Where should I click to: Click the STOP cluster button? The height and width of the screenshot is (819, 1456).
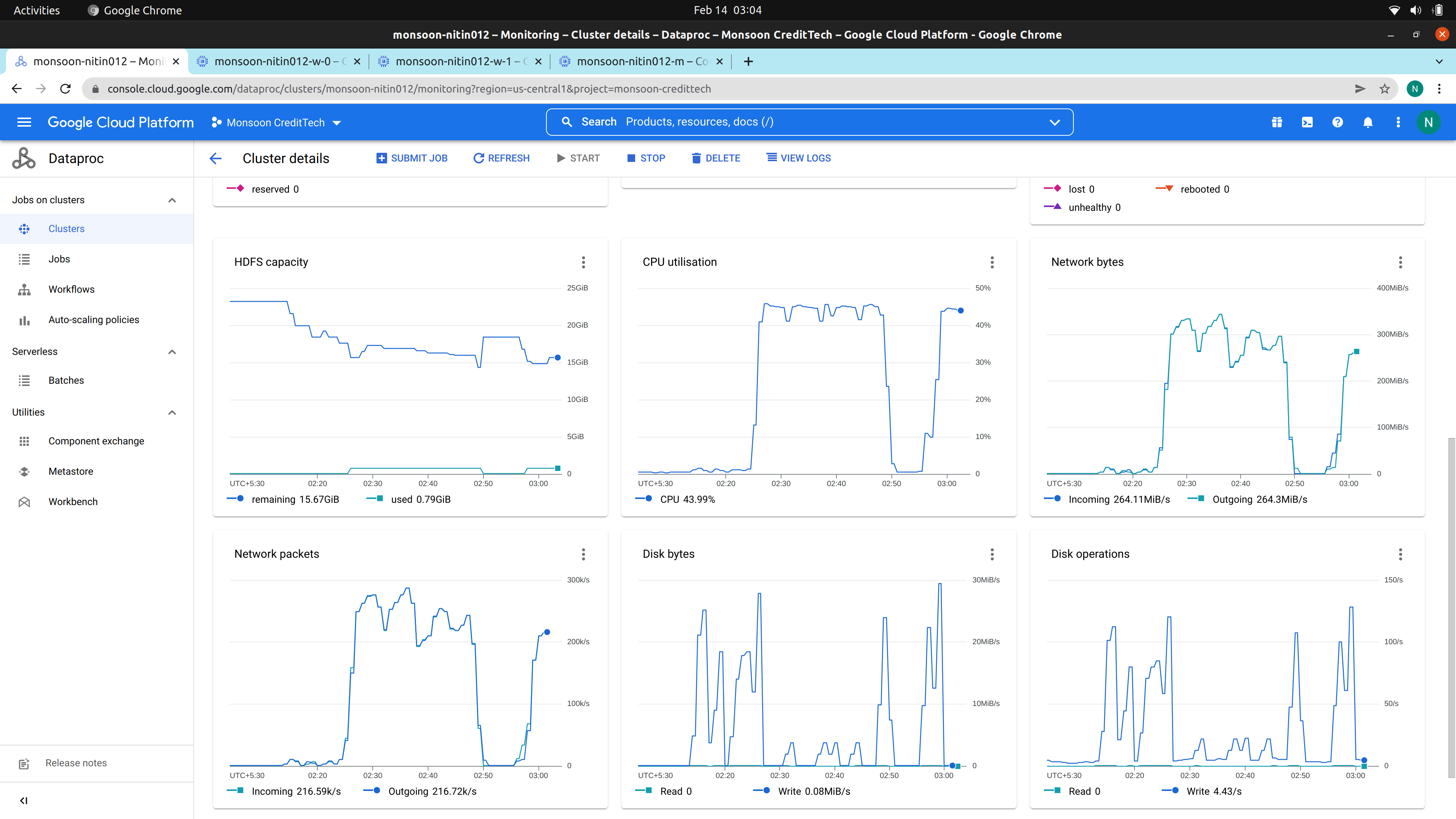coord(645,158)
